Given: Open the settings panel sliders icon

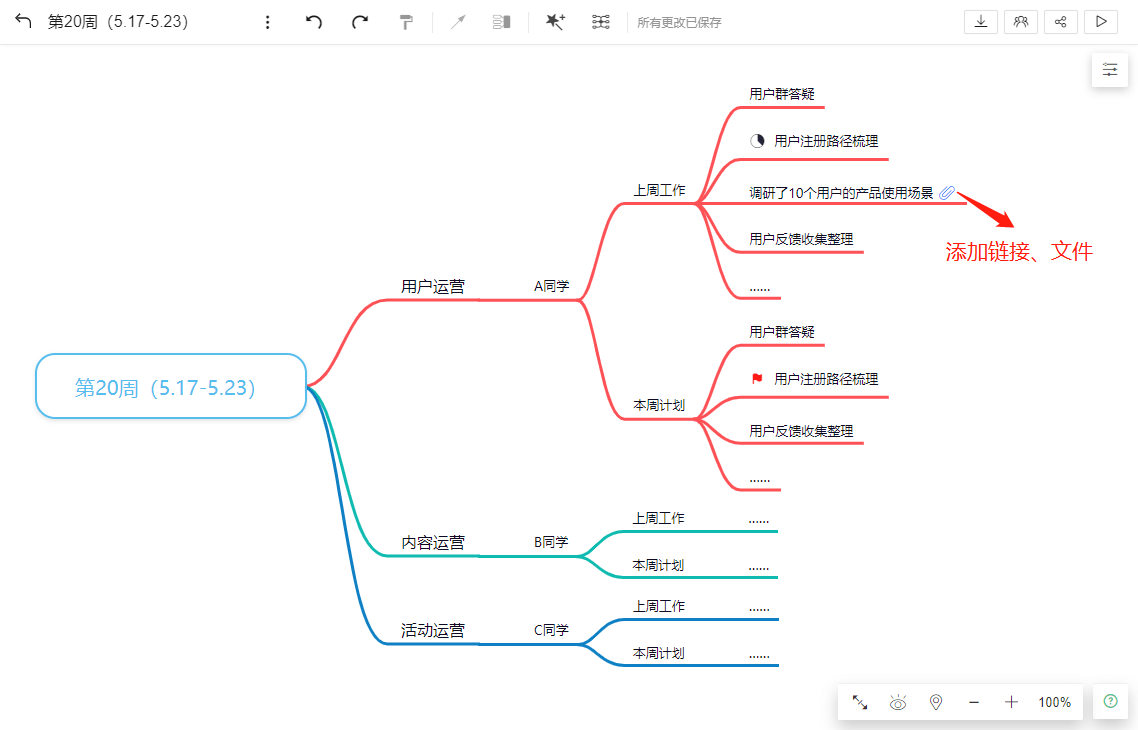Looking at the screenshot, I should click(1110, 70).
